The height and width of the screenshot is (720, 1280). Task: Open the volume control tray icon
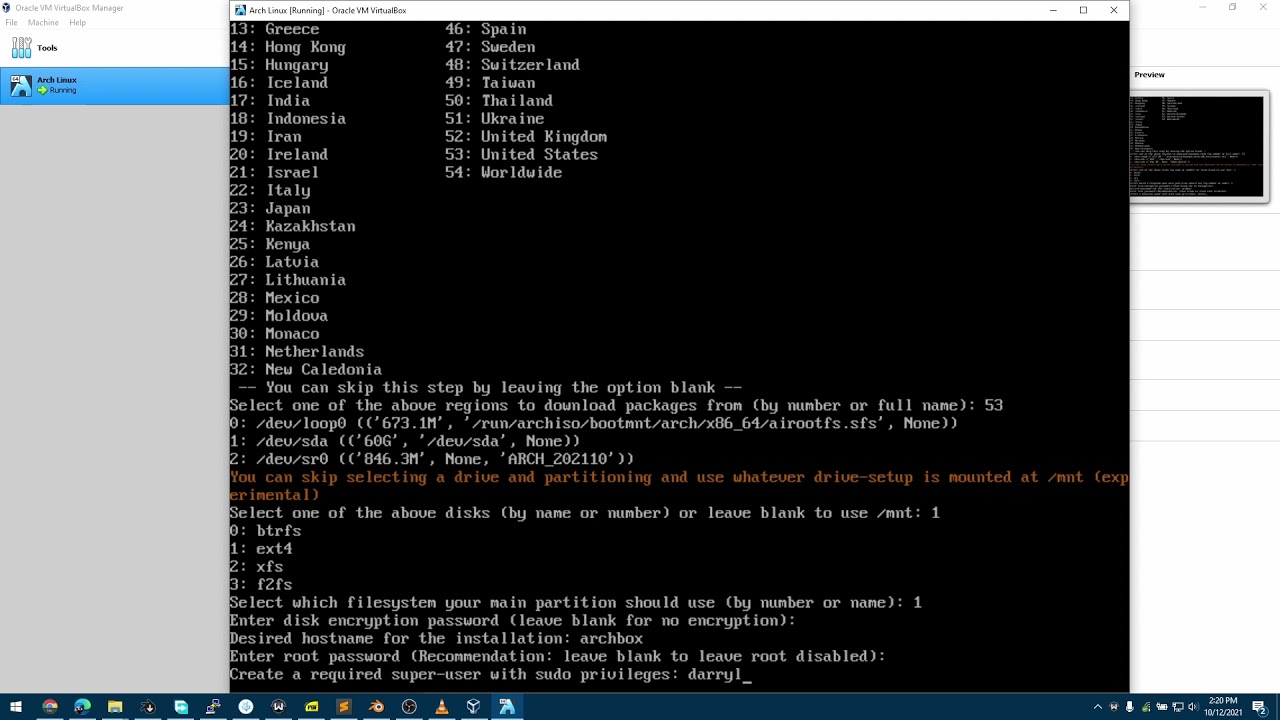(1193, 707)
